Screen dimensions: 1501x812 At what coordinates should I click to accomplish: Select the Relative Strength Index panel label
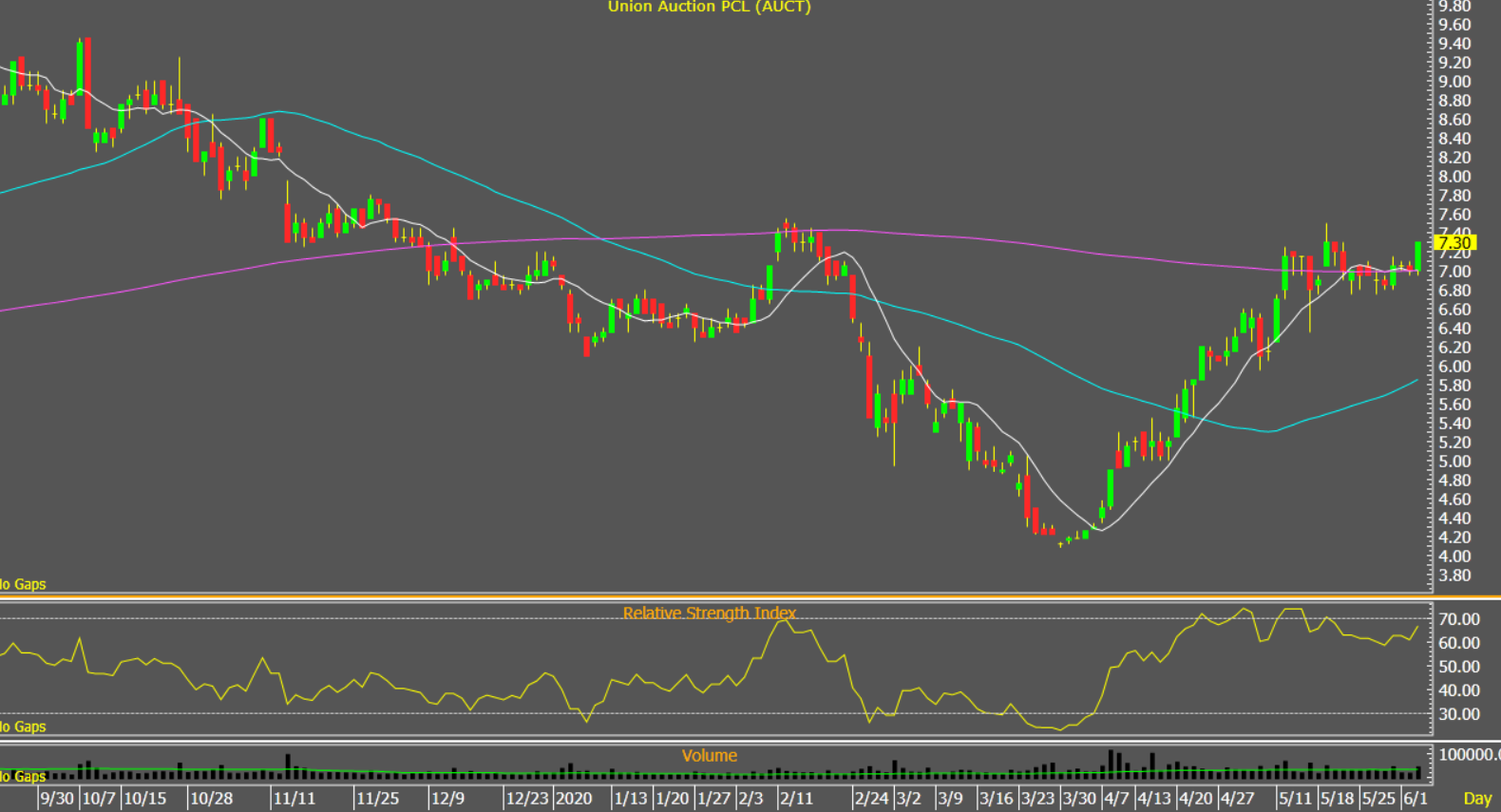pyautogui.click(x=710, y=613)
